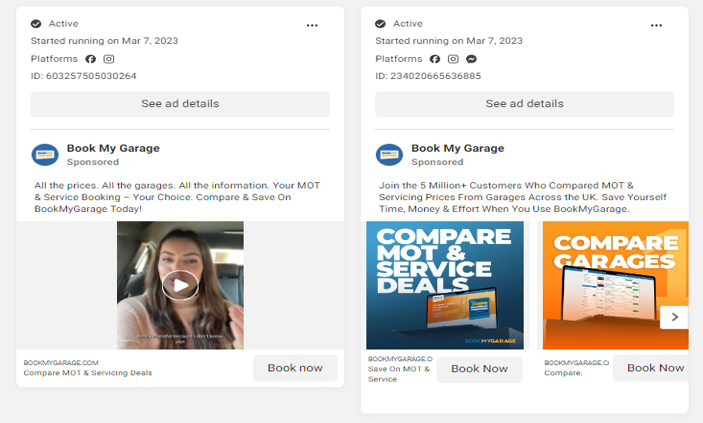
Task: Click Book Now under Compare MOT & Service Deals card
Action: tap(479, 369)
